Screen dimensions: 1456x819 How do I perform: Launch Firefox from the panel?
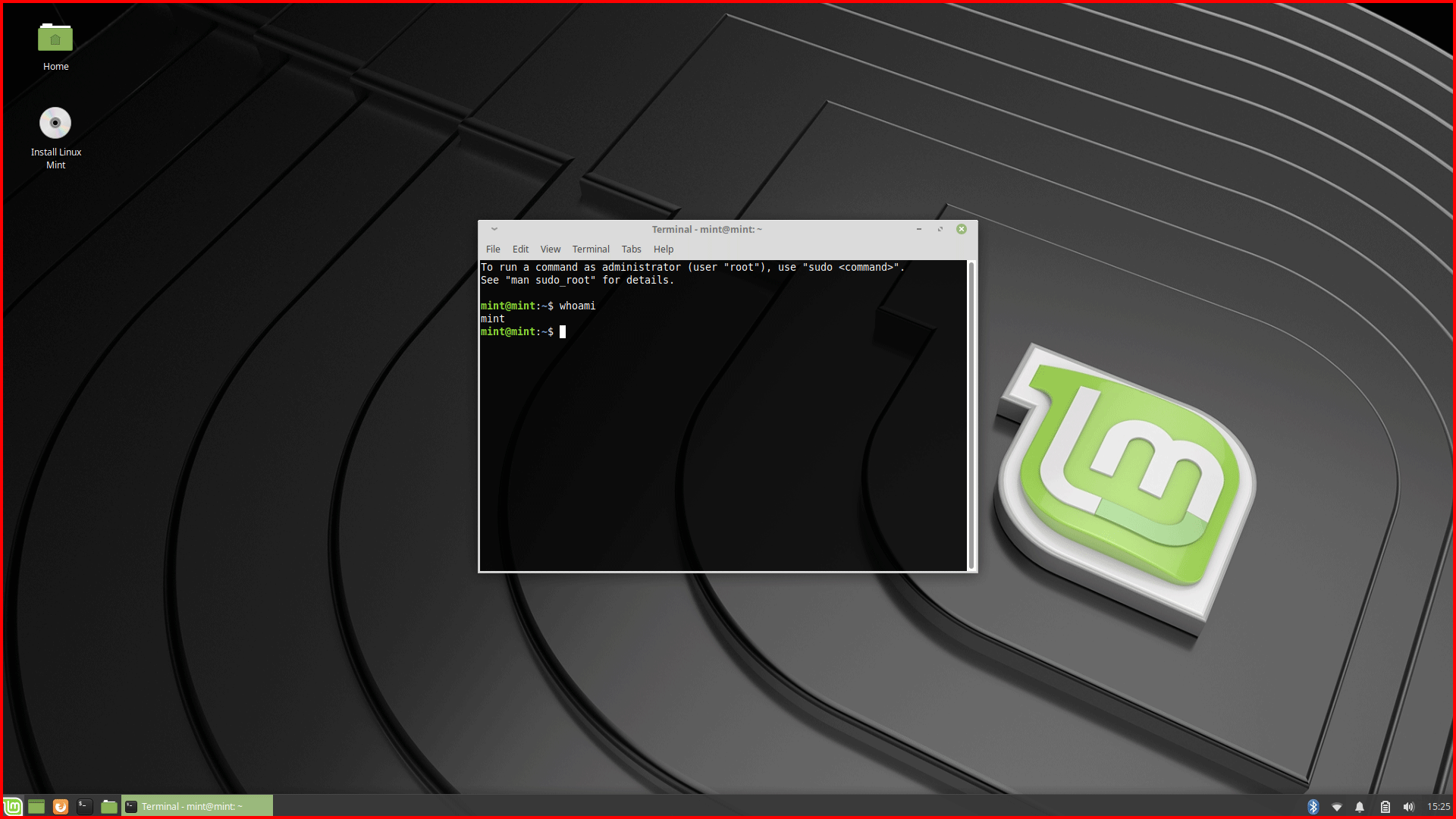(61, 806)
